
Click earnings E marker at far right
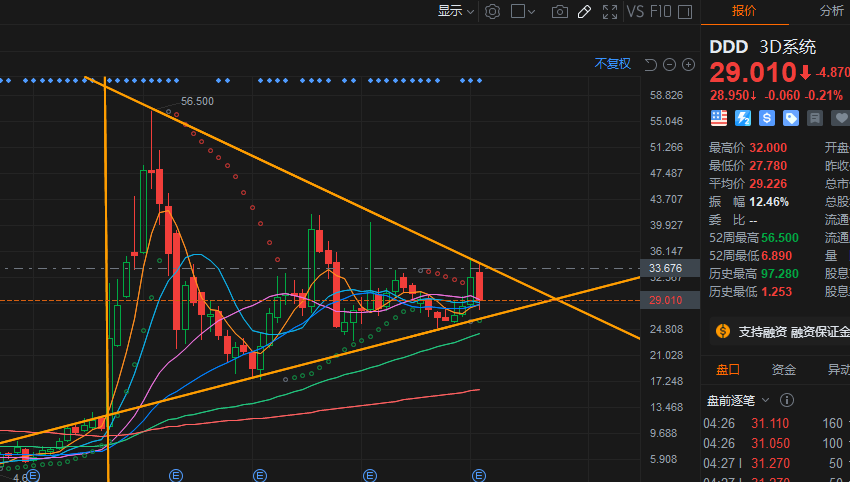pyautogui.click(x=479, y=475)
